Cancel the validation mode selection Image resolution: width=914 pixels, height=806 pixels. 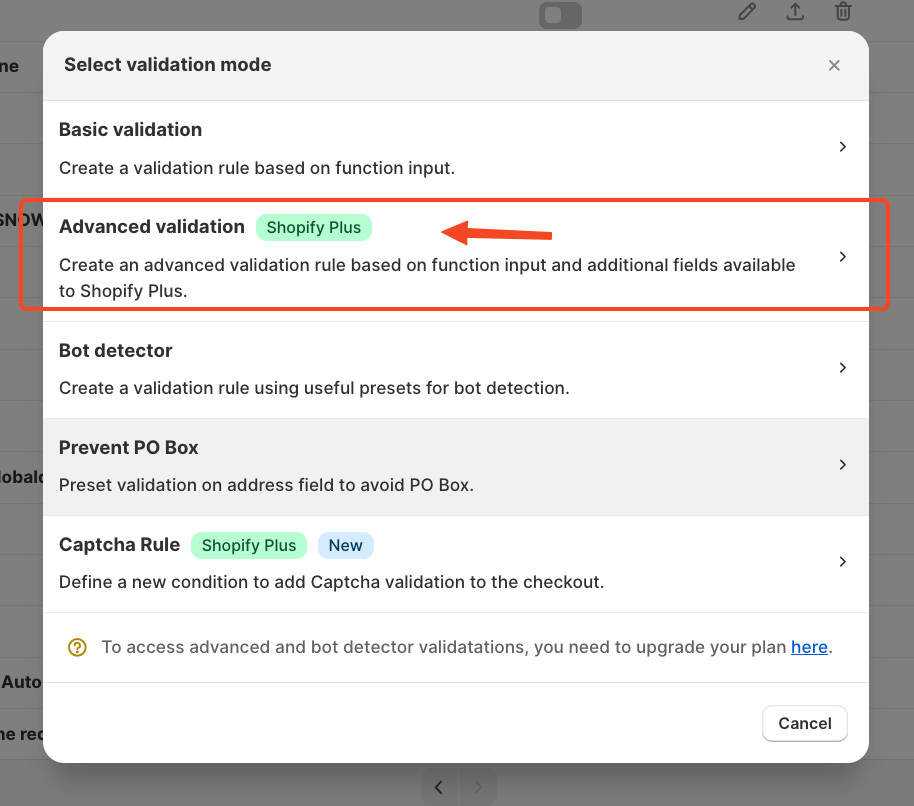[804, 723]
